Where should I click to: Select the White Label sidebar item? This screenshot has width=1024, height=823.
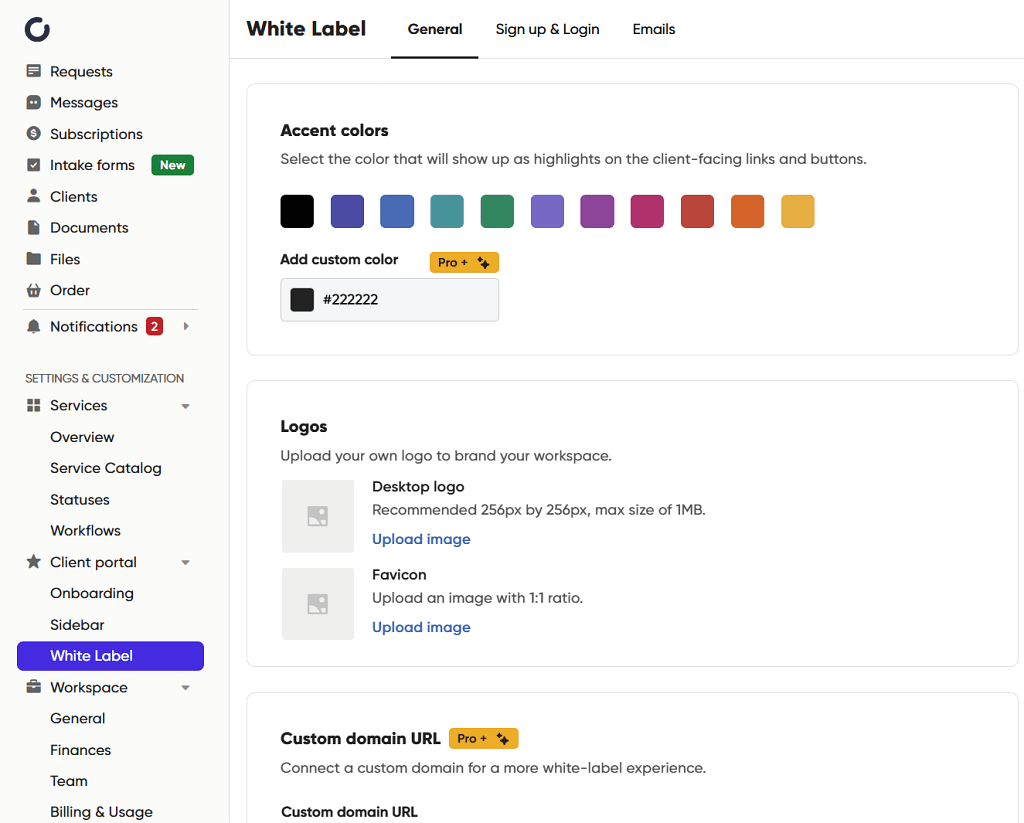tap(110, 656)
